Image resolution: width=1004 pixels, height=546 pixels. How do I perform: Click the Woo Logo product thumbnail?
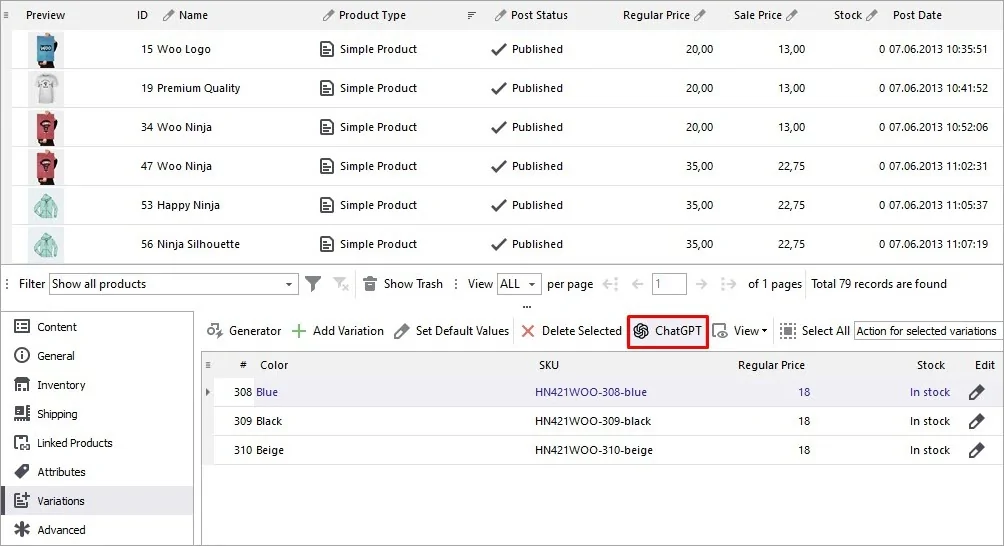[46, 49]
